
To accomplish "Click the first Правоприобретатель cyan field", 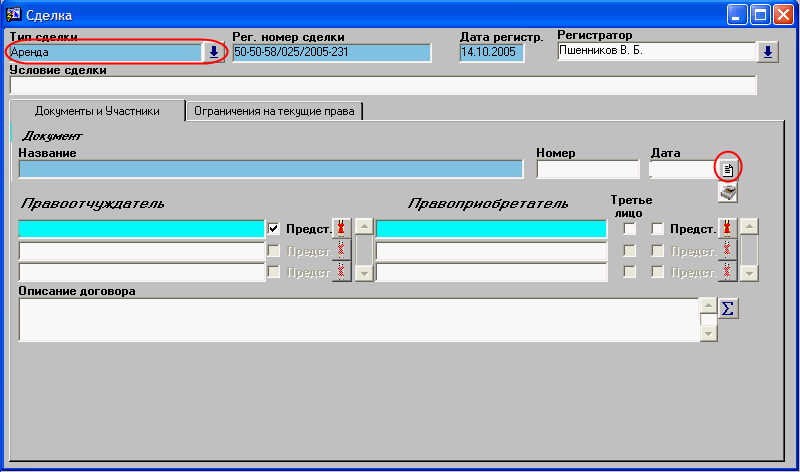I will [x=491, y=229].
